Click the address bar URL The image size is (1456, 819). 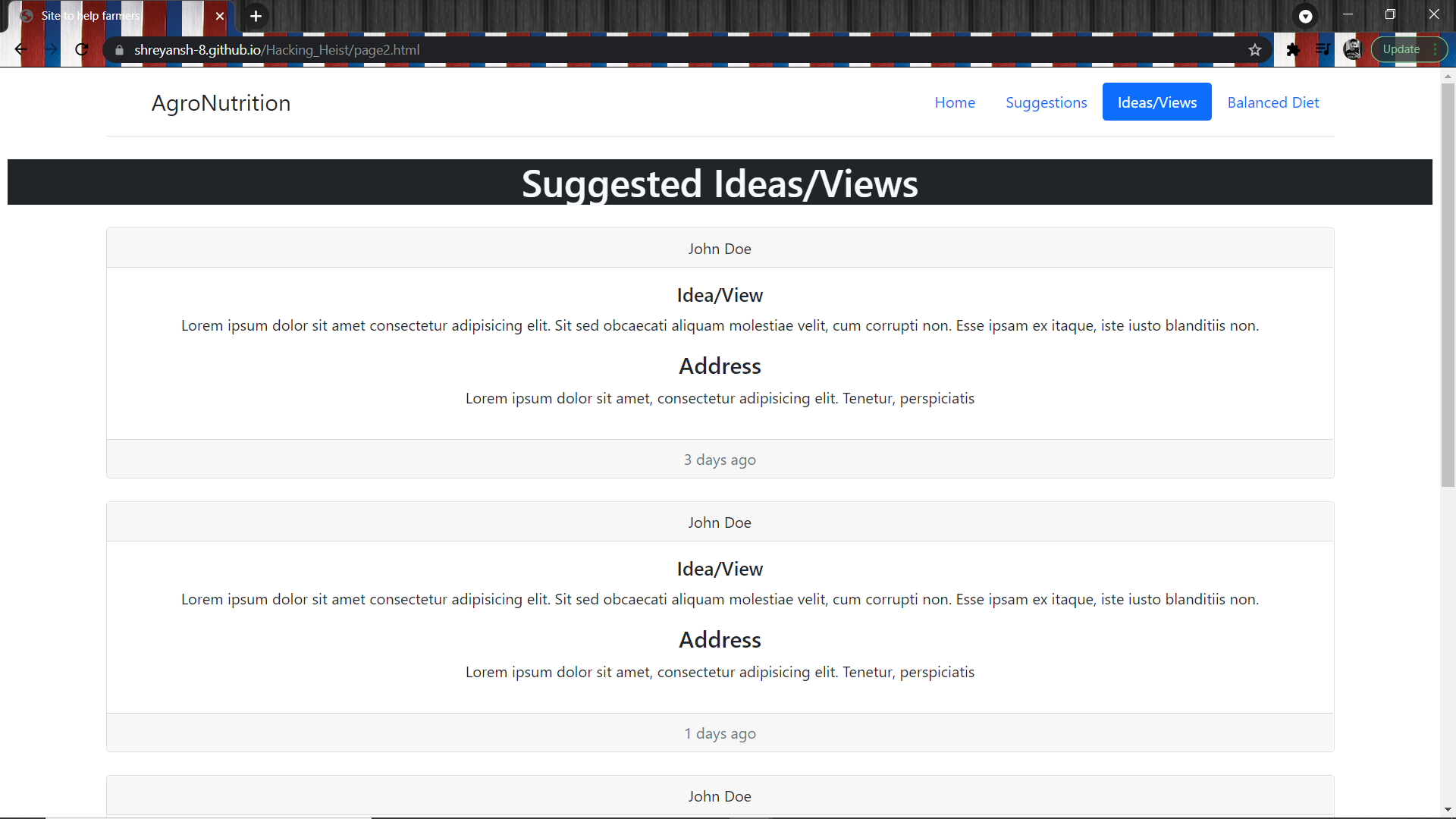tap(277, 50)
